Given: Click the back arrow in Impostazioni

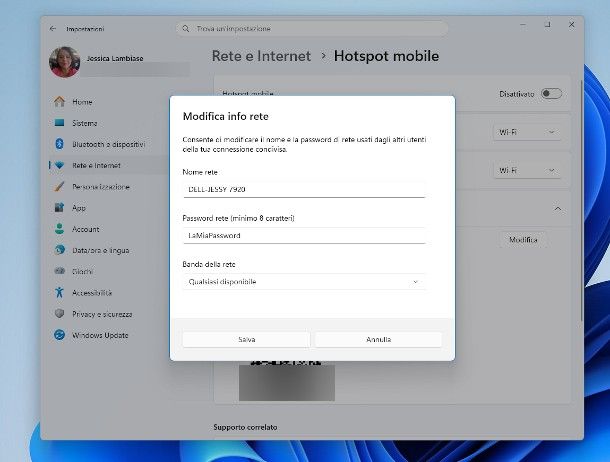Looking at the screenshot, I should click(x=53, y=29).
